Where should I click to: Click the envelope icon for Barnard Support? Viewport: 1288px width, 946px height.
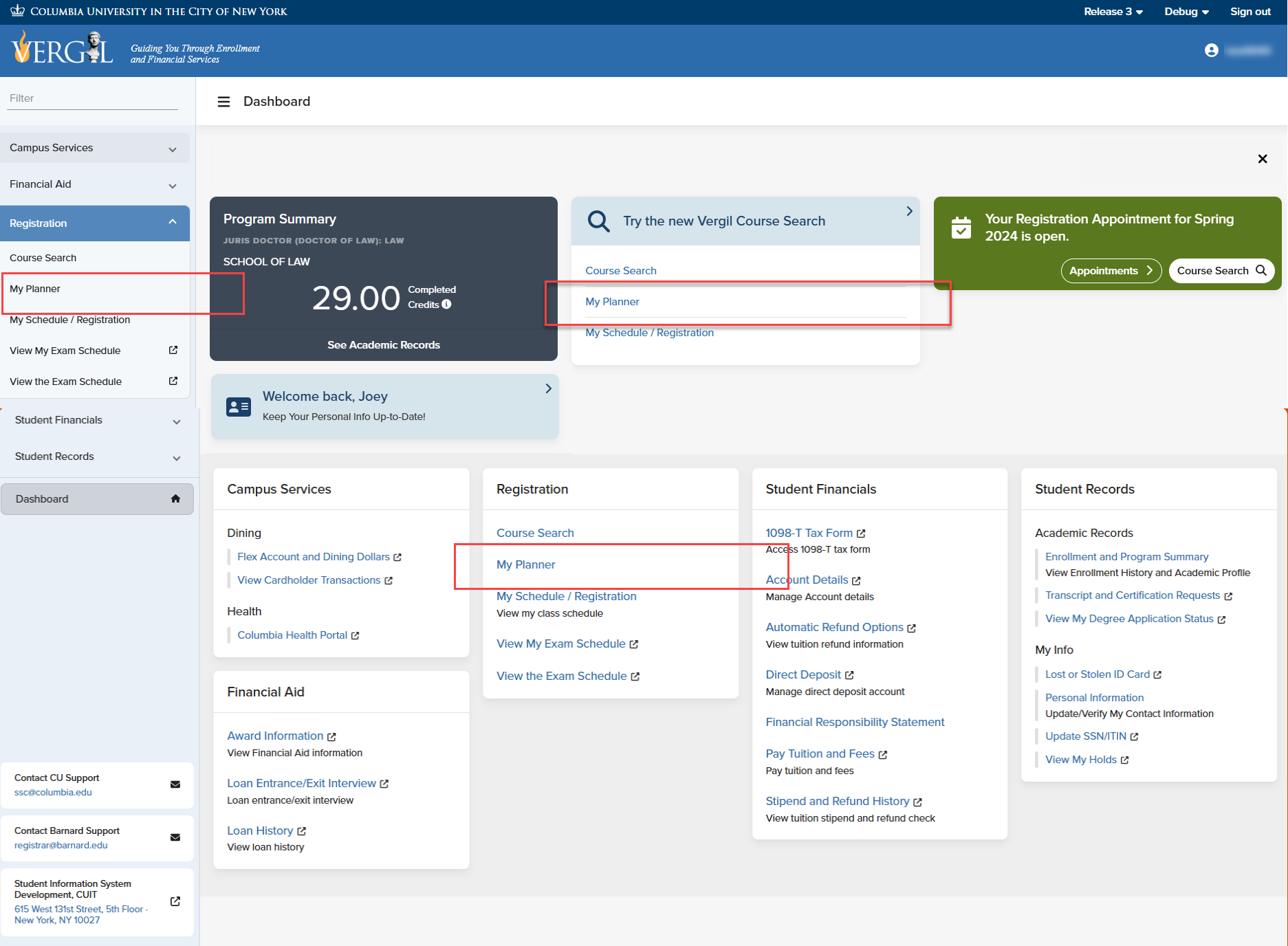[x=175, y=837]
